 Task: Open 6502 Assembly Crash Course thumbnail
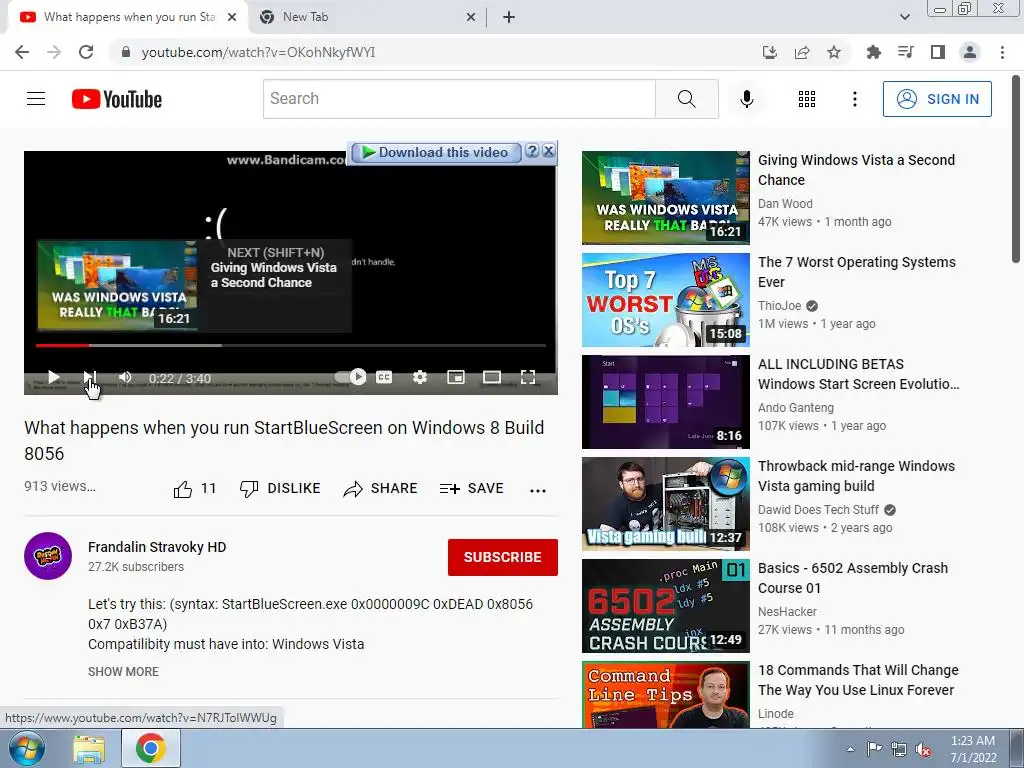point(665,605)
